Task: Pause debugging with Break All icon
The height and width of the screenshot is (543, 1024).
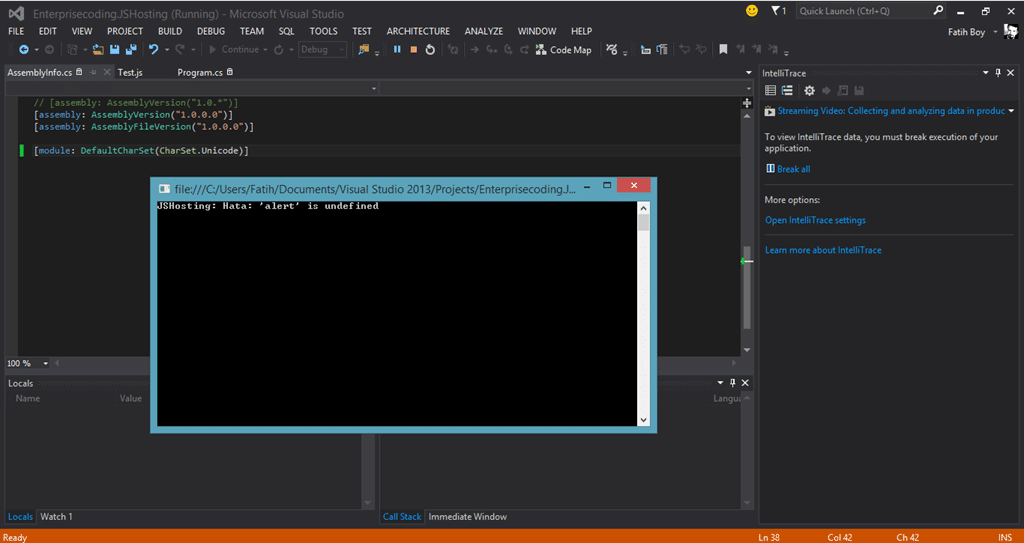Action: click(x=397, y=50)
